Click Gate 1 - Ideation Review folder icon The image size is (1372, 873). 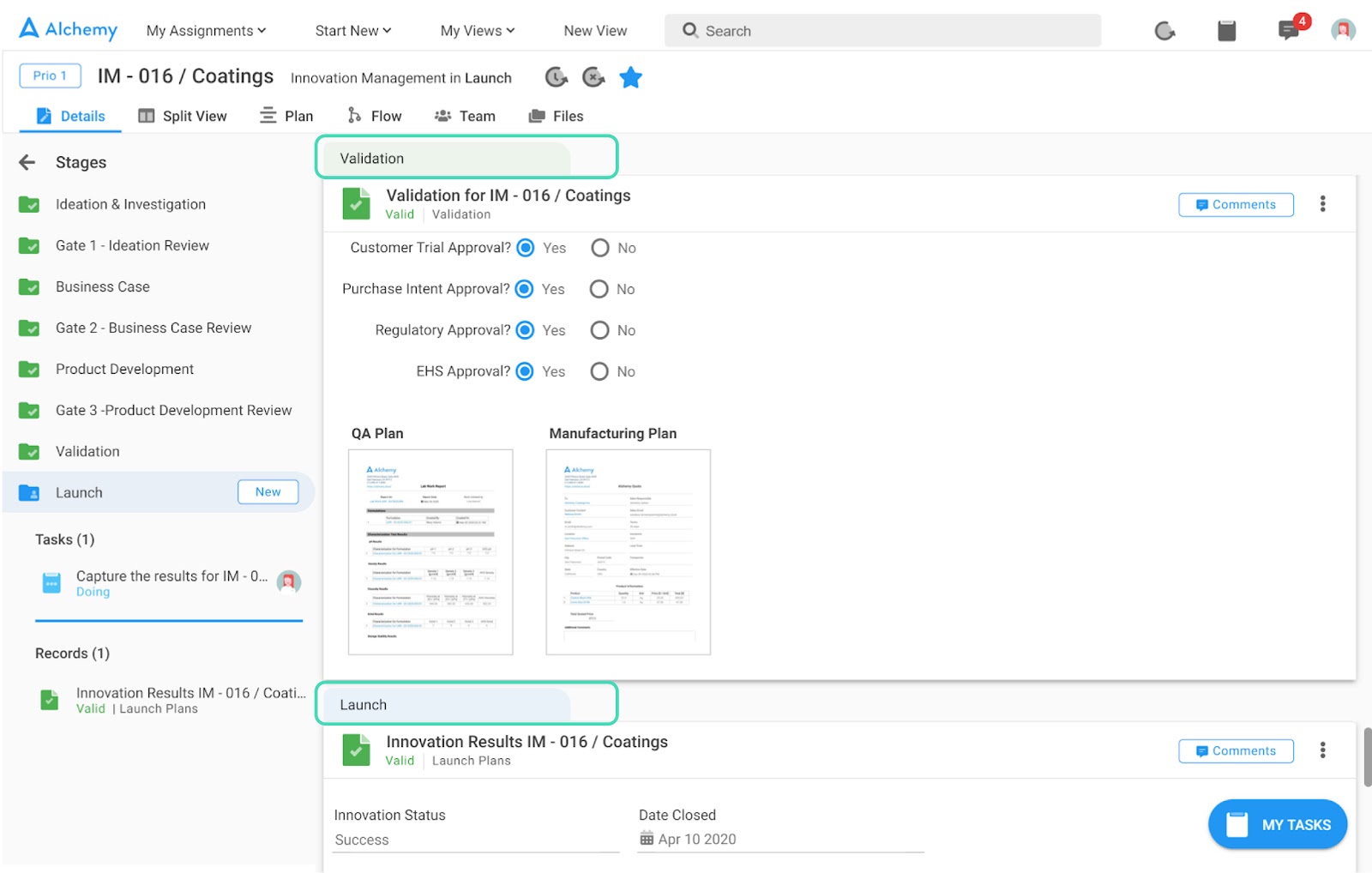click(x=29, y=245)
